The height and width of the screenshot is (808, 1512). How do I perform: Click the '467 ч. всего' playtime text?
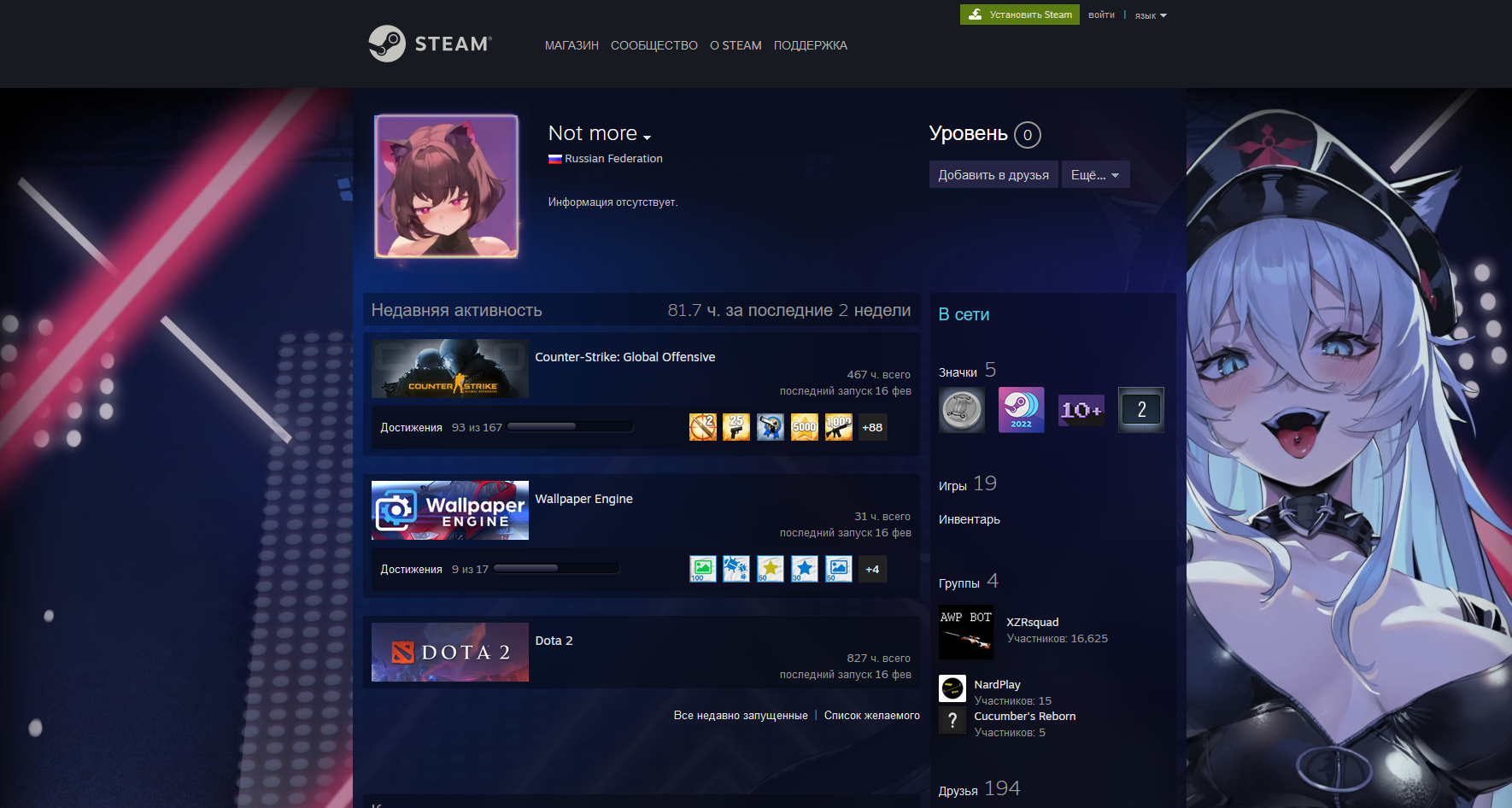click(879, 374)
